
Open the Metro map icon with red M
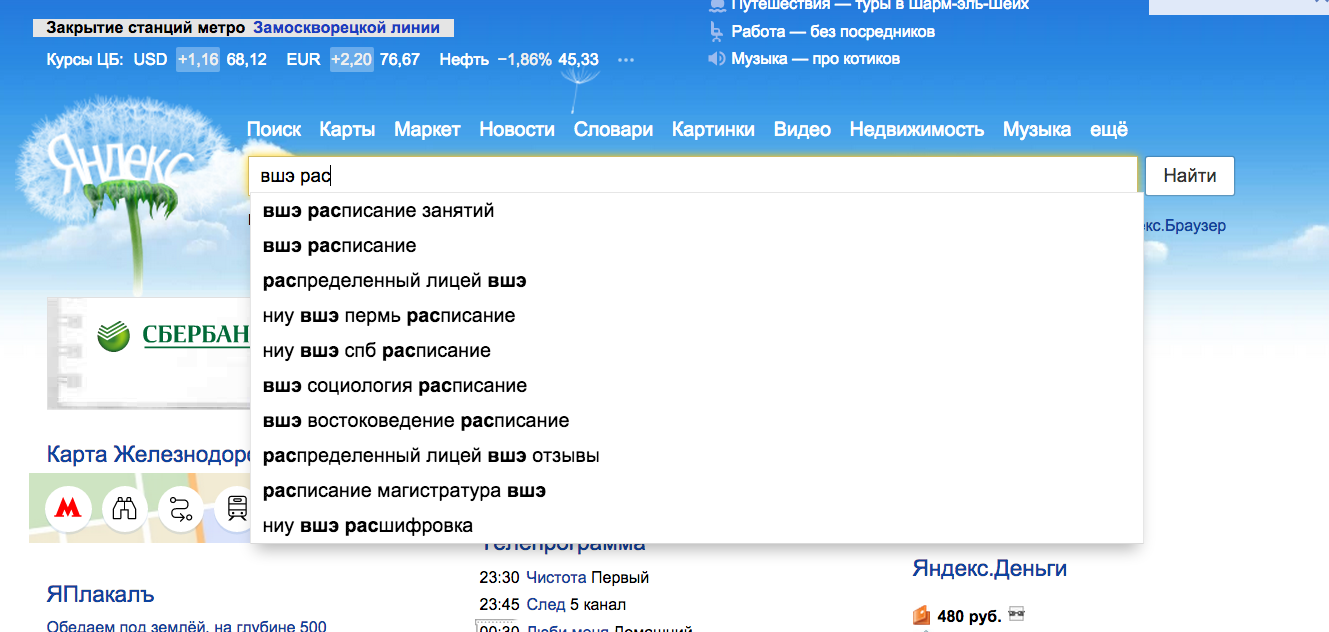click(x=68, y=510)
